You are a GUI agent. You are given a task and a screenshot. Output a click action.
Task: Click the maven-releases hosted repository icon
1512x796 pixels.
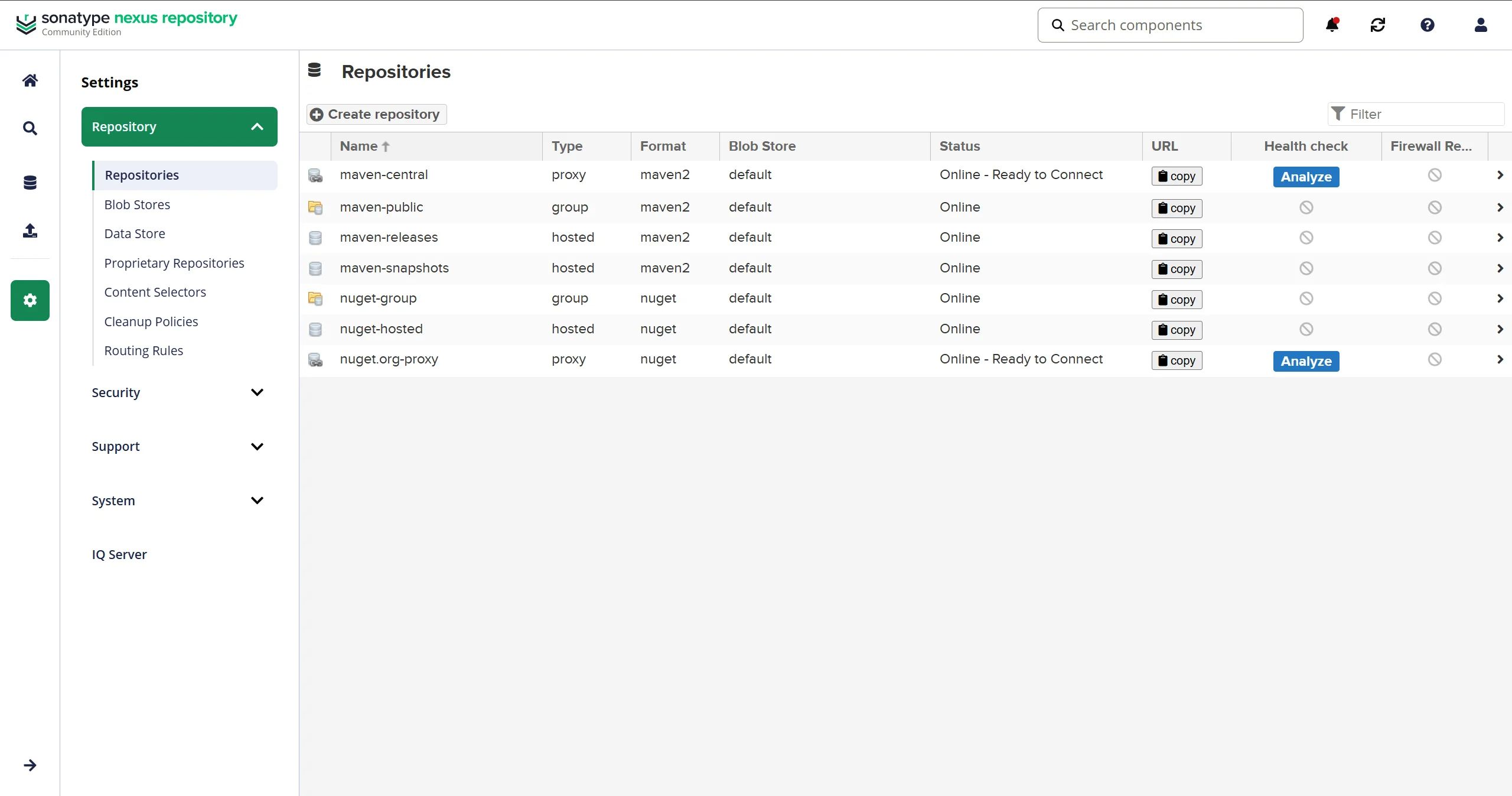coord(315,238)
